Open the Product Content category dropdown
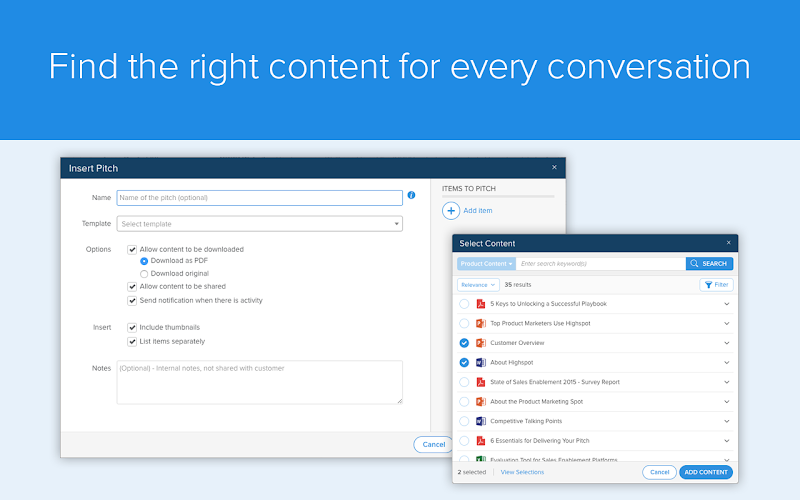Viewport: 800px width, 500px height. point(486,264)
